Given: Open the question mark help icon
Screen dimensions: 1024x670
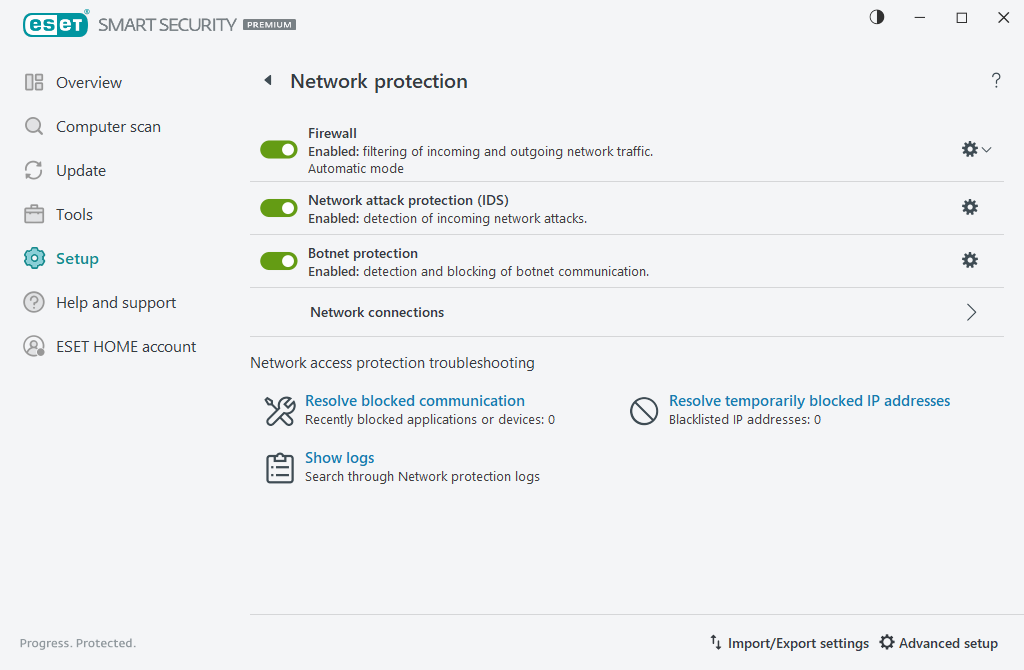Looking at the screenshot, I should tap(996, 81).
